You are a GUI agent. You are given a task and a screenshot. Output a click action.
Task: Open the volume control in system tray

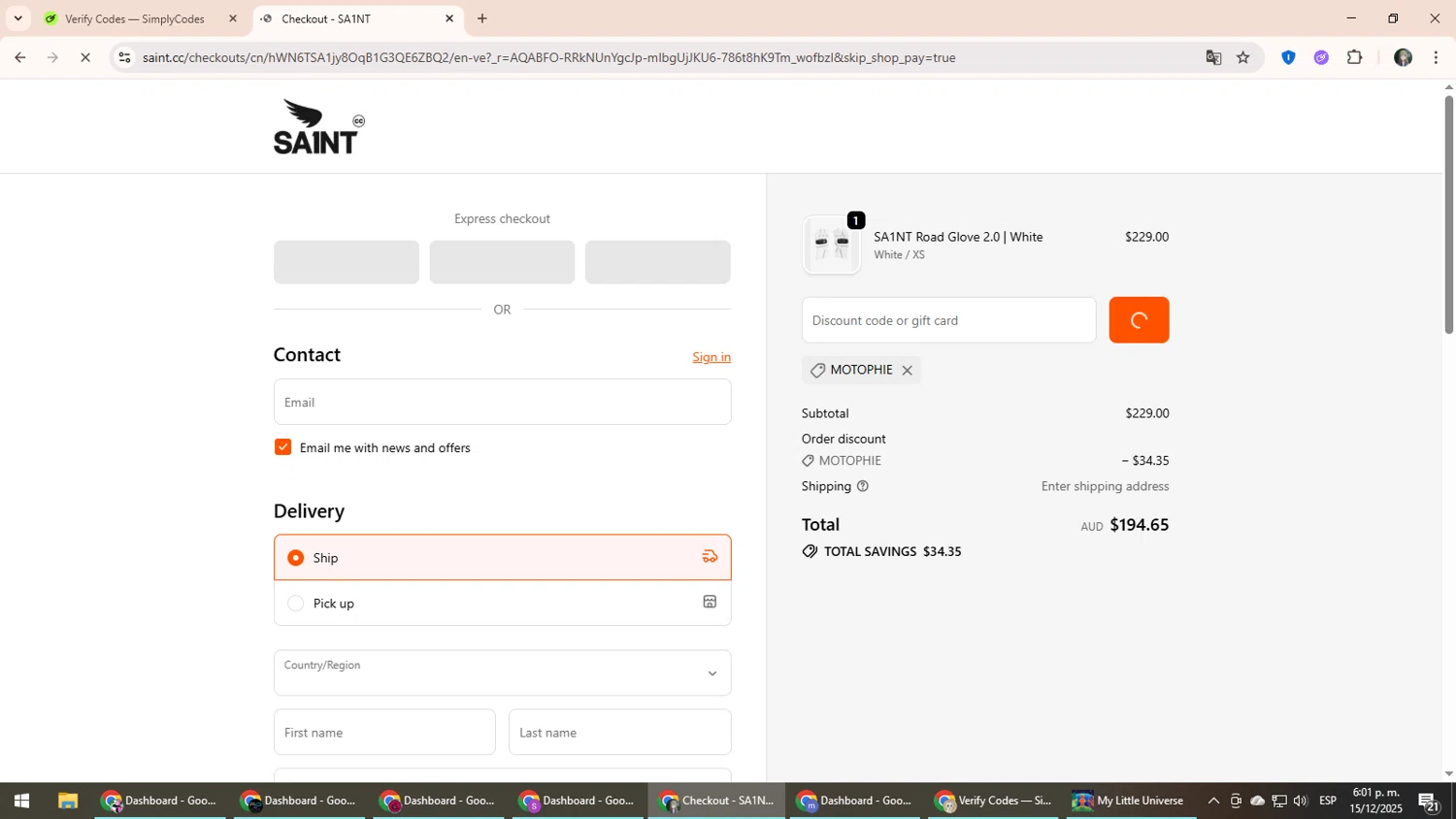pos(1301,801)
